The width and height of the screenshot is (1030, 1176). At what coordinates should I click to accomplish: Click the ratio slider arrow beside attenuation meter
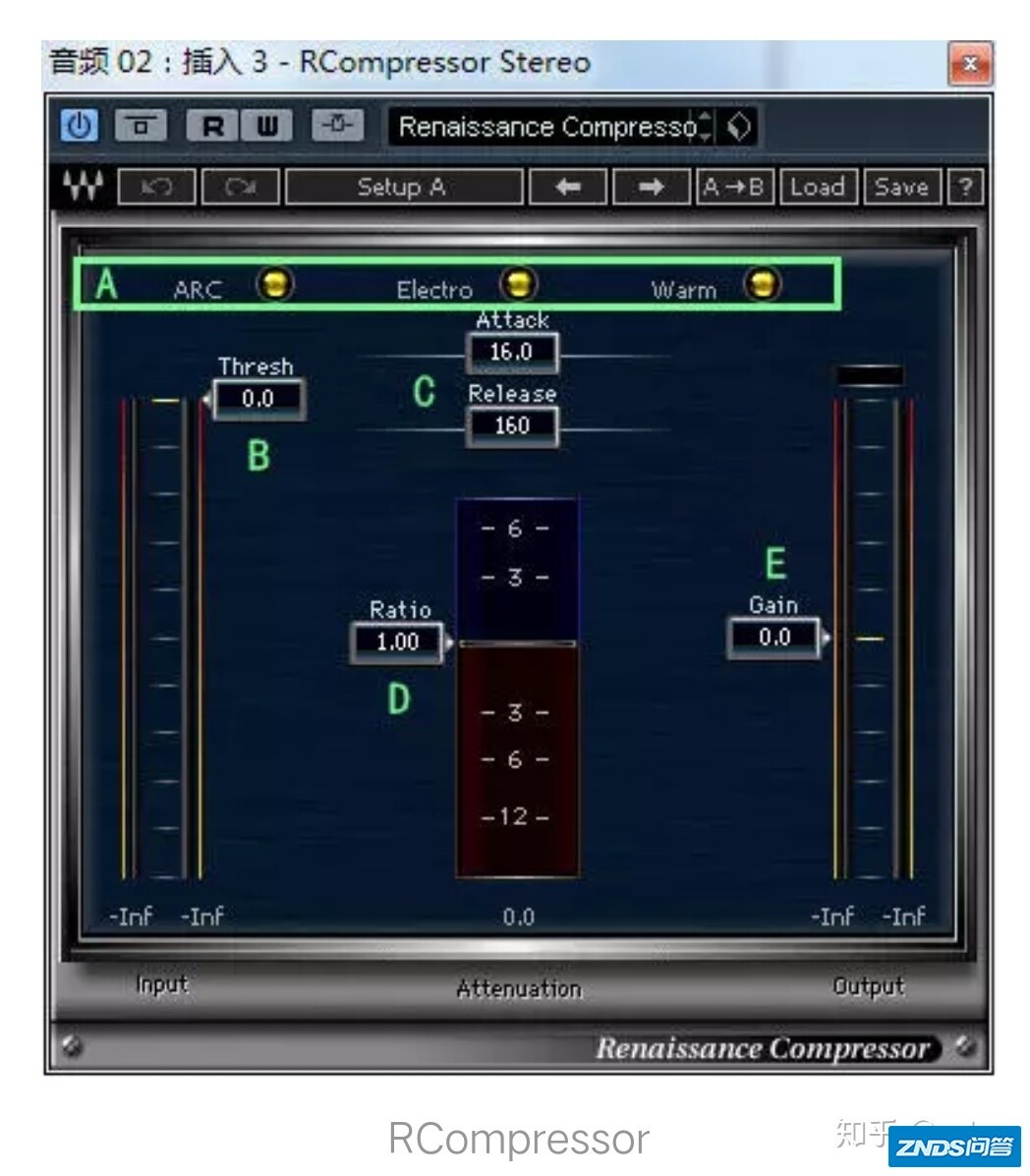pyautogui.click(x=448, y=643)
